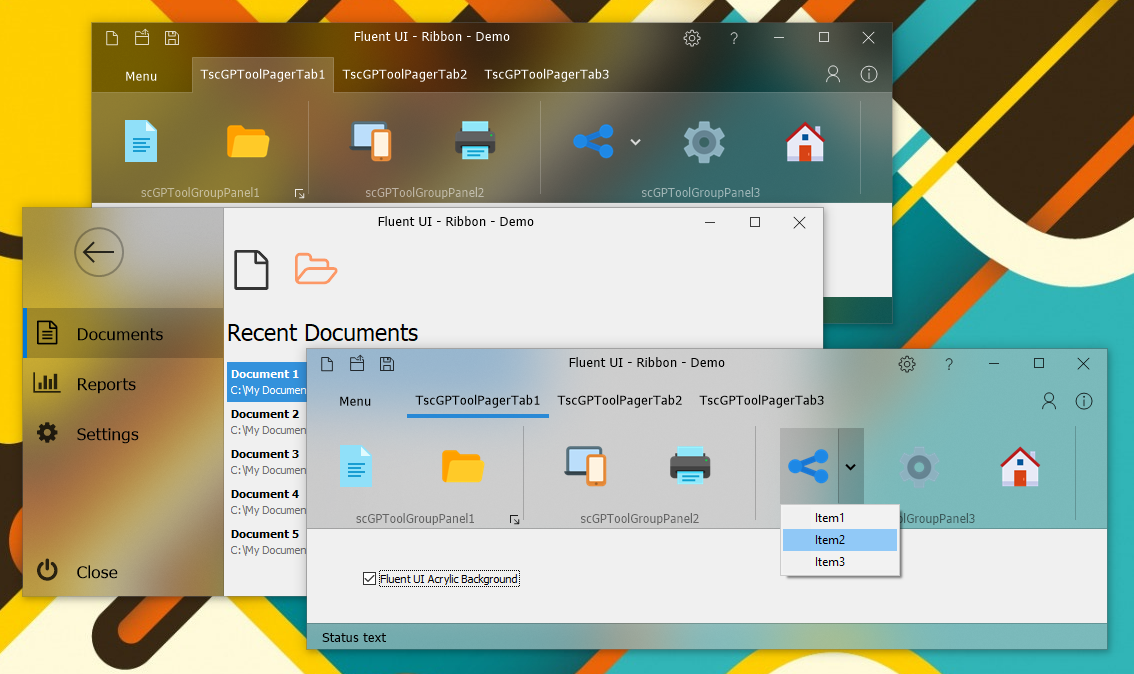
Task: Select Document 2 in the Recent Documents list
Action: coord(268,422)
